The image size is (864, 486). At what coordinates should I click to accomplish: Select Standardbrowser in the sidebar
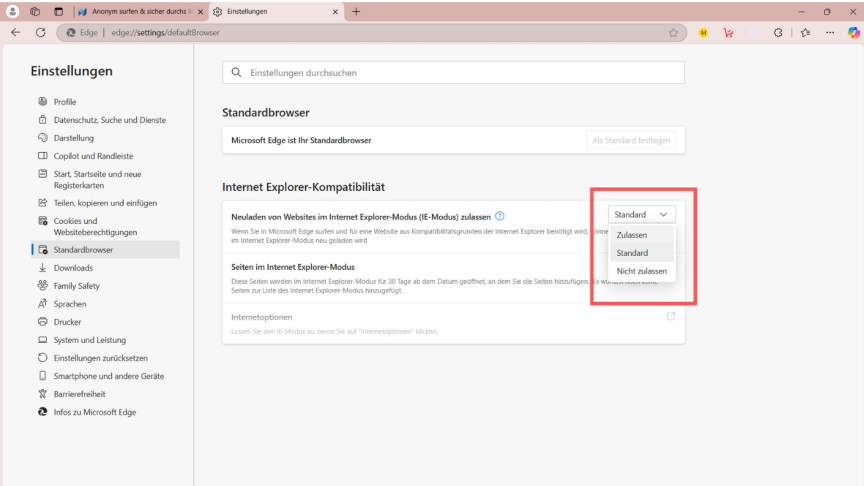[x=105, y=250]
